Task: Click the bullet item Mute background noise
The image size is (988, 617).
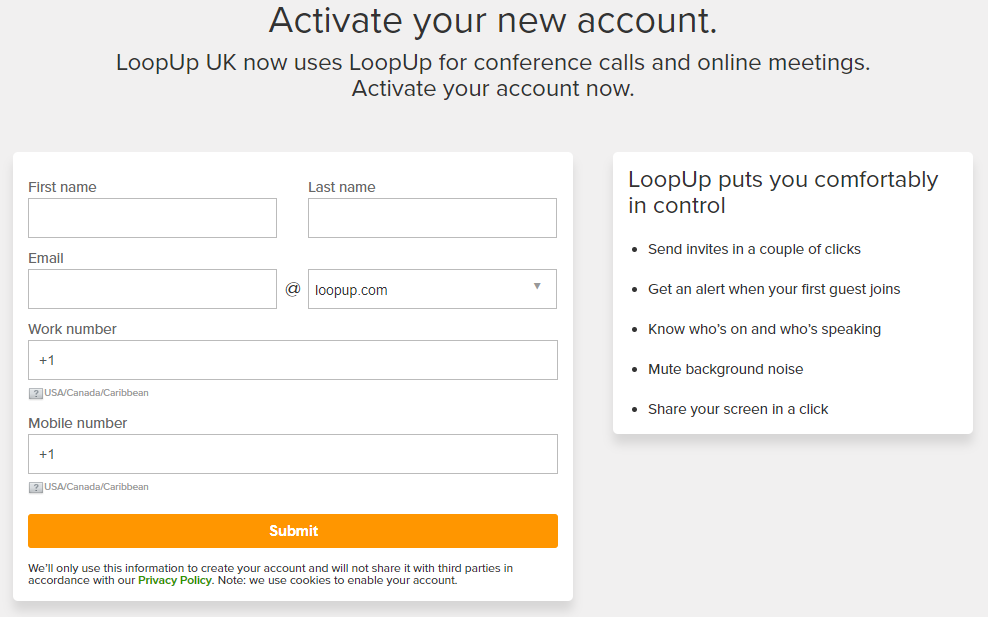Action: point(725,368)
